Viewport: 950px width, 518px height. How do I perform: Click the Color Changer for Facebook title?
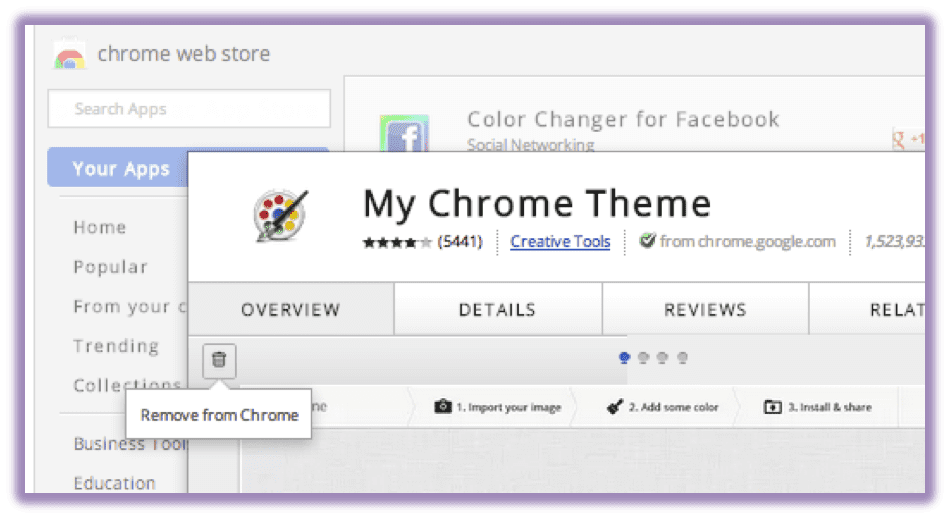[623, 119]
